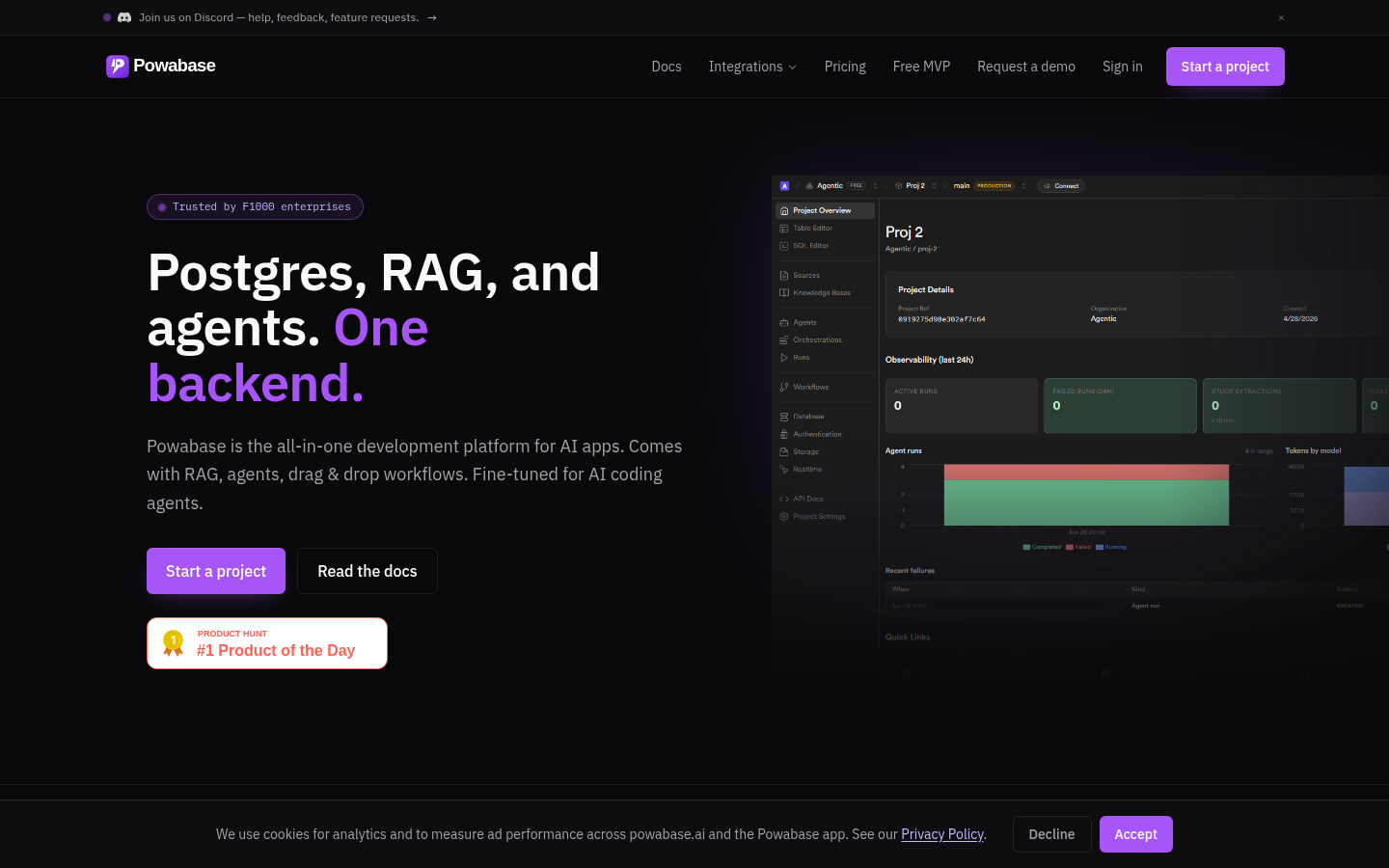This screenshot has height=868, width=1389.
Task: Click Storage icon in dashboard preview
Action: 784,451
